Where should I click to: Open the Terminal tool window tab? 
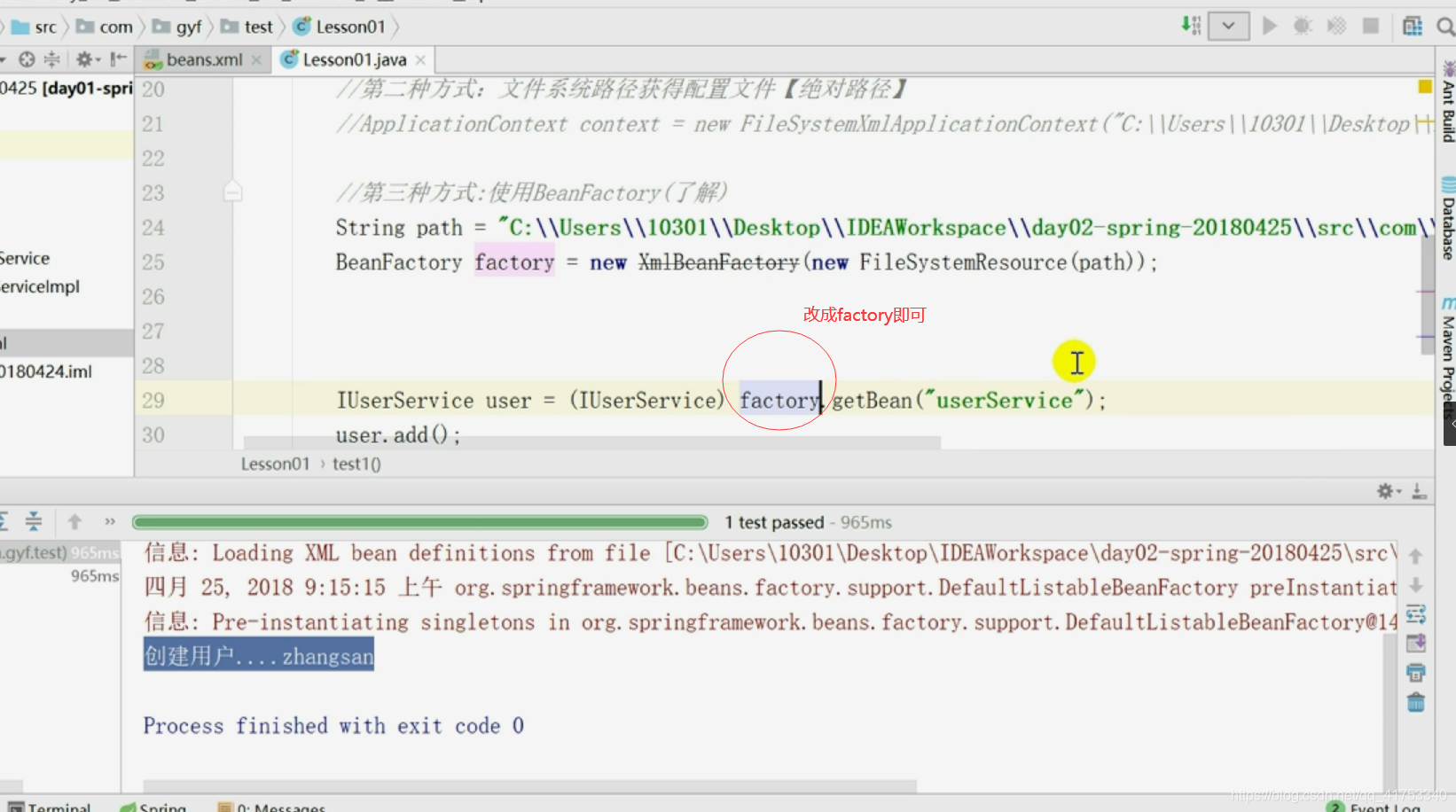(50, 807)
